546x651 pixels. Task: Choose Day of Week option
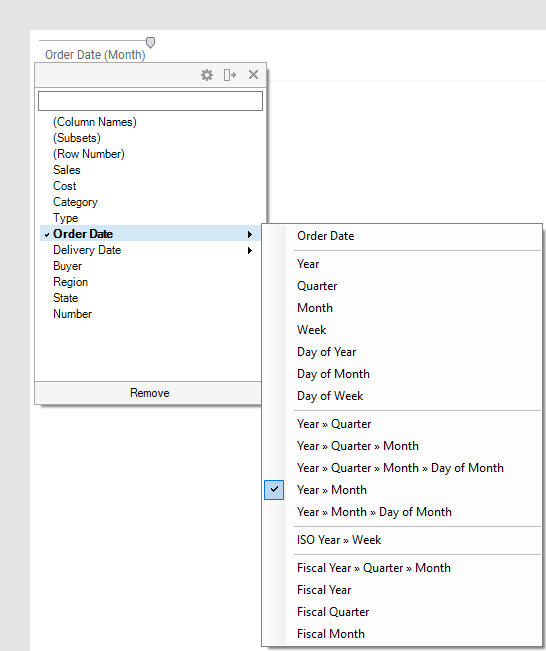point(330,396)
